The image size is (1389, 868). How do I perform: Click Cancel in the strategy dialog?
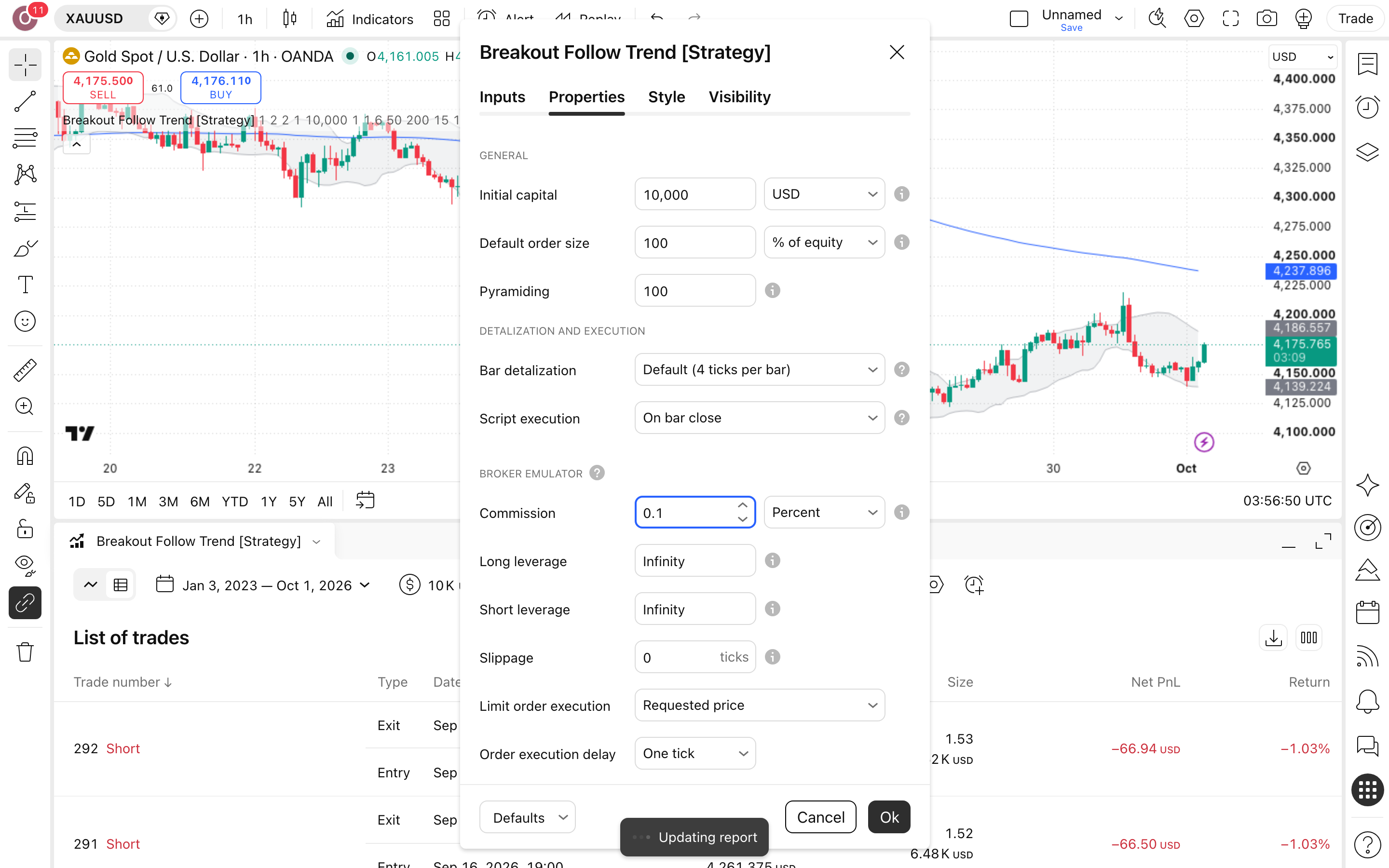click(x=820, y=817)
